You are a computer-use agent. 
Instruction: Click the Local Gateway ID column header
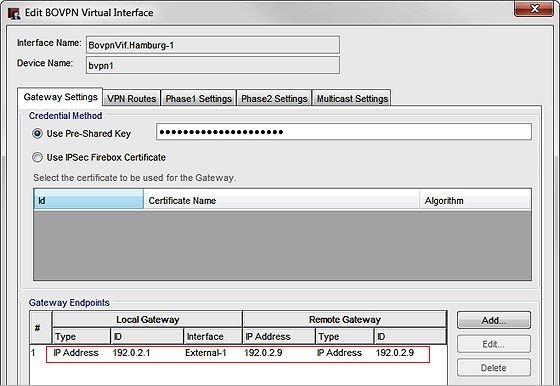pos(148,336)
